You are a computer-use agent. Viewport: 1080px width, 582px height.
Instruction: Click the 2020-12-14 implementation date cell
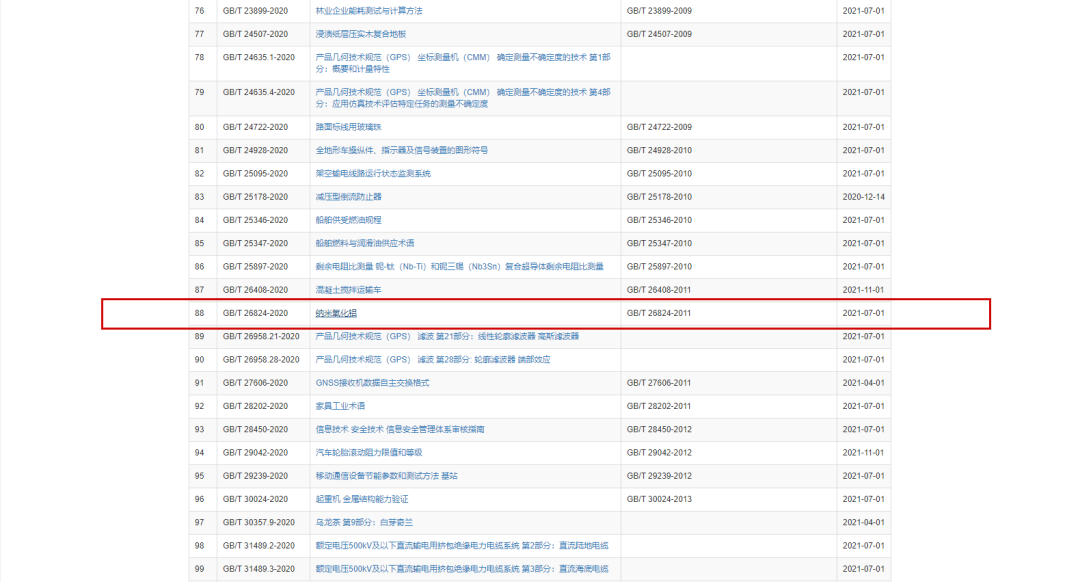coord(863,197)
